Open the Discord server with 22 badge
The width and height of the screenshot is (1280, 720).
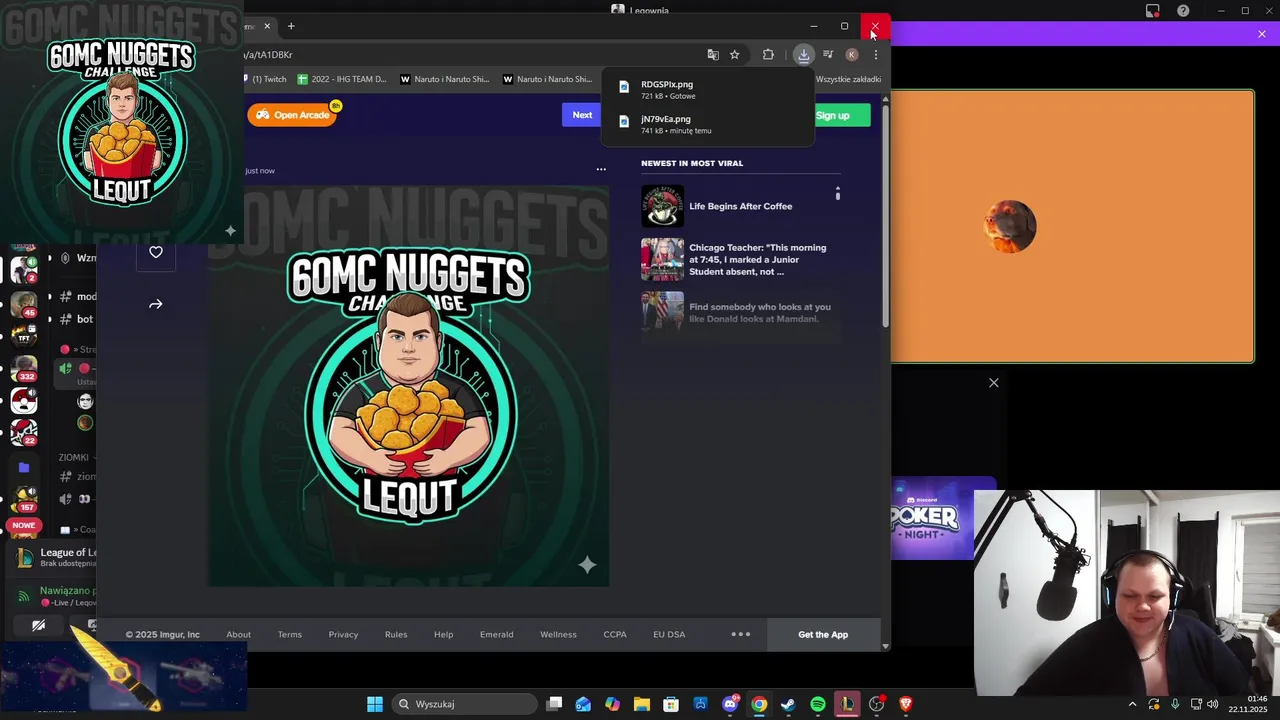point(24,432)
